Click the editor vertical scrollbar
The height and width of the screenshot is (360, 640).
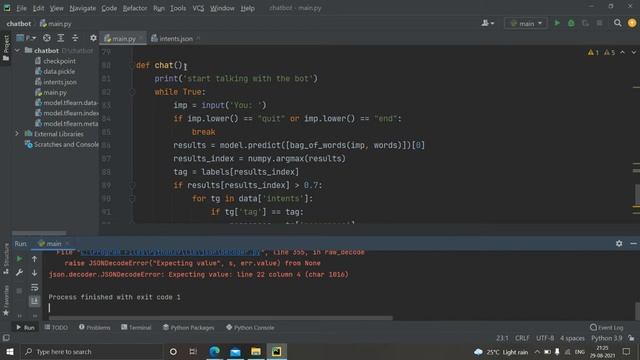[x=637, y=194]
